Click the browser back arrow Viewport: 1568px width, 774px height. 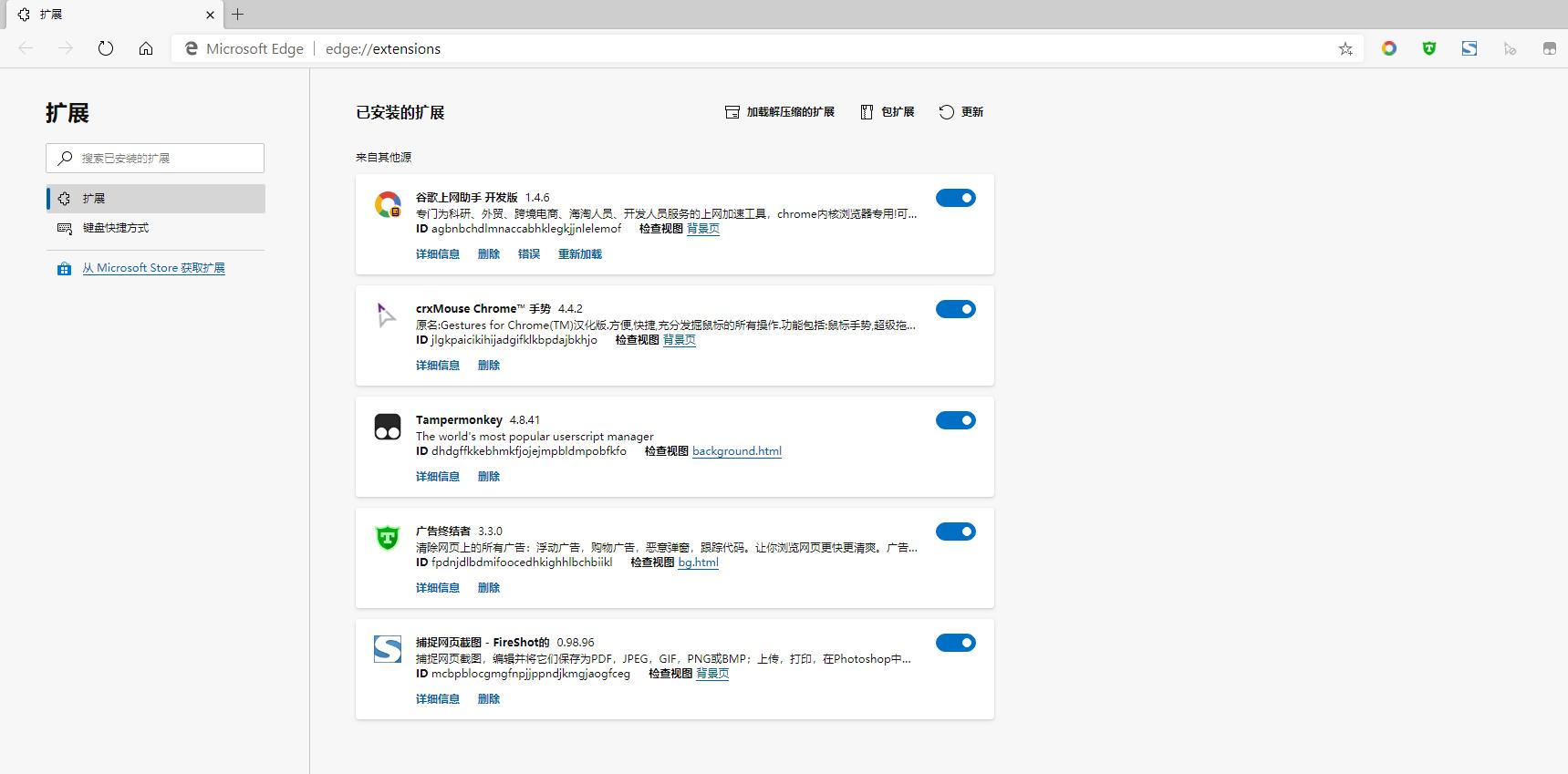point(26,48)
